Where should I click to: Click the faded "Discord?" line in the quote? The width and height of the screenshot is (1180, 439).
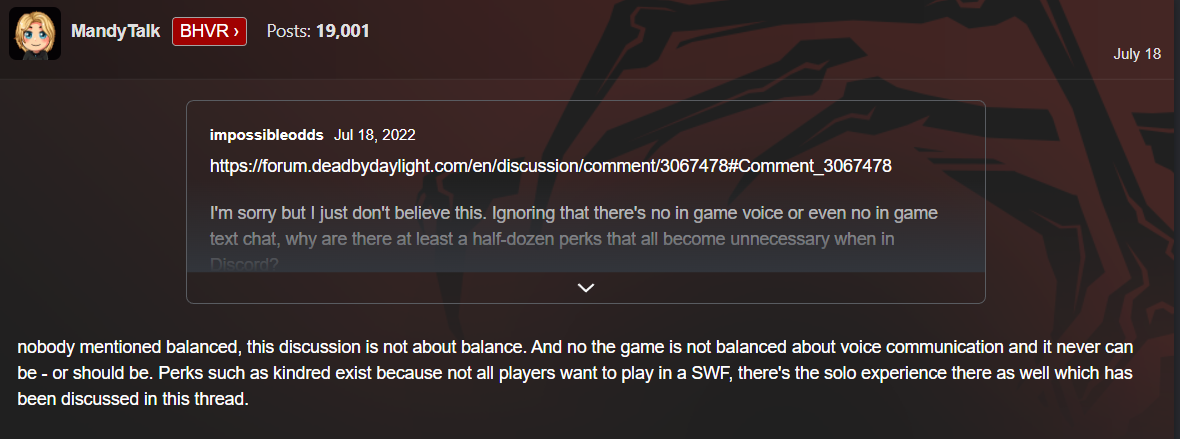[x=245, y=264]
